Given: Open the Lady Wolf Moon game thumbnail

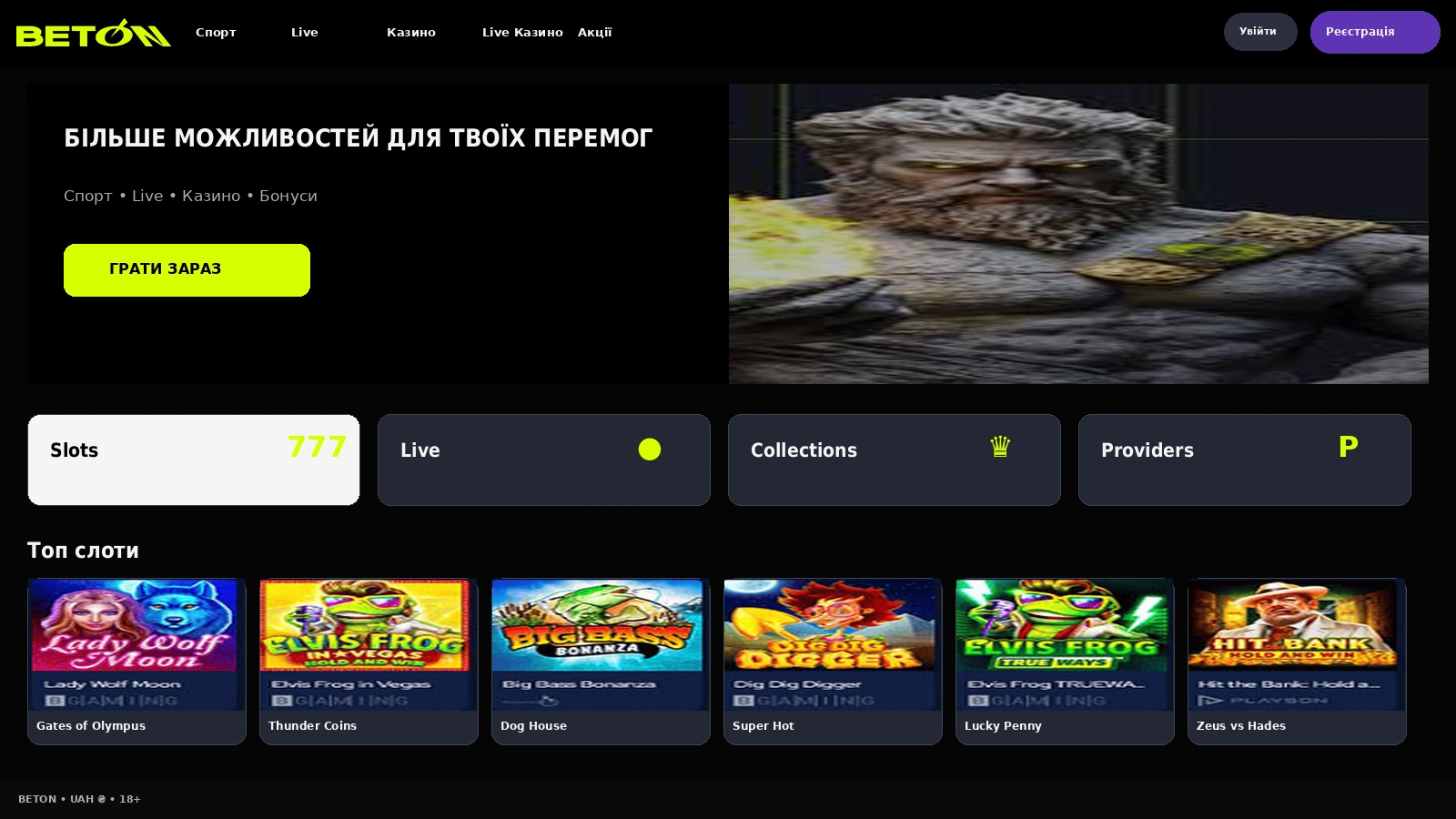Looking at the screenshot, I should [x=136, y=644].
